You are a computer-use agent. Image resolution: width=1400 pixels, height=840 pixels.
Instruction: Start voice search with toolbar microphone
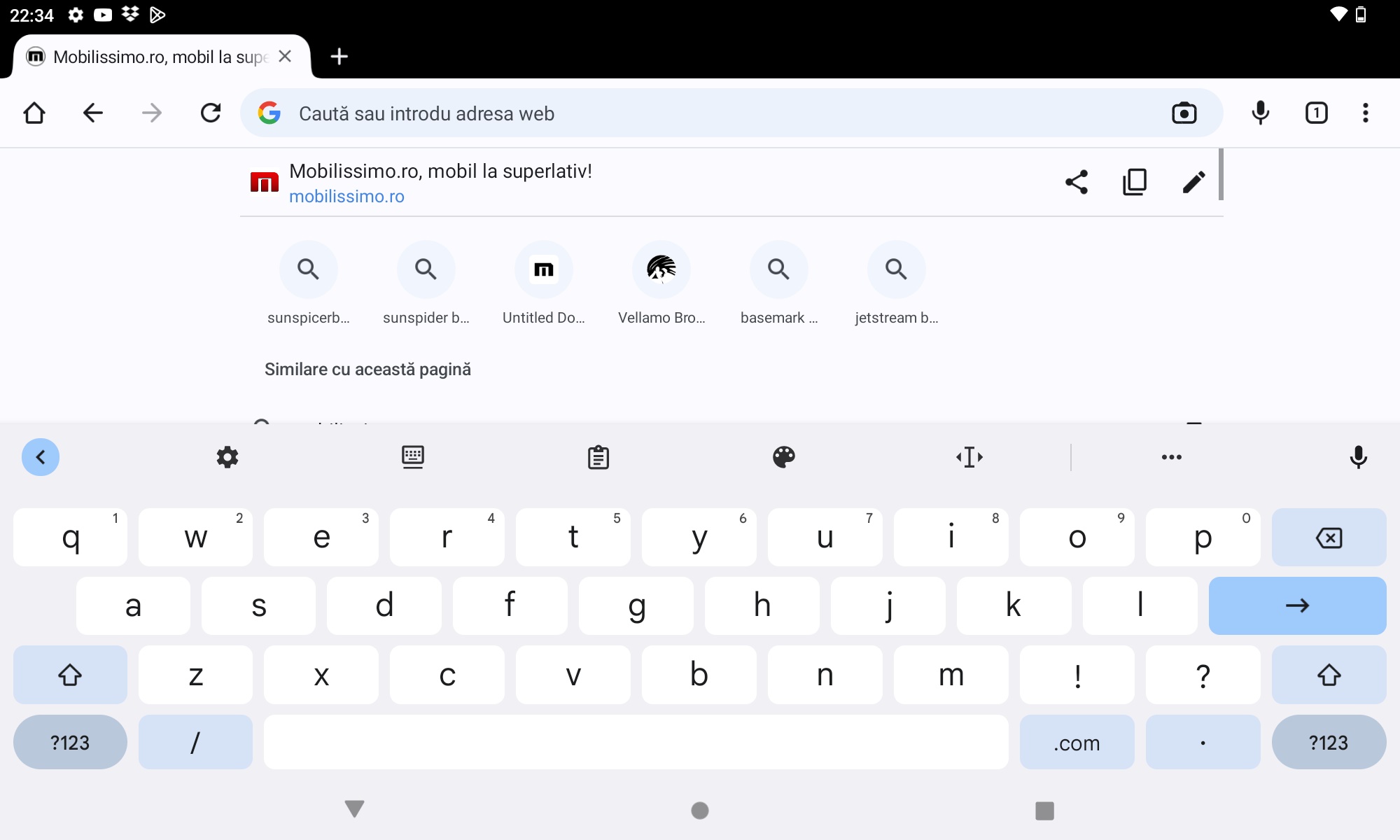click(x=1261, y=113)
